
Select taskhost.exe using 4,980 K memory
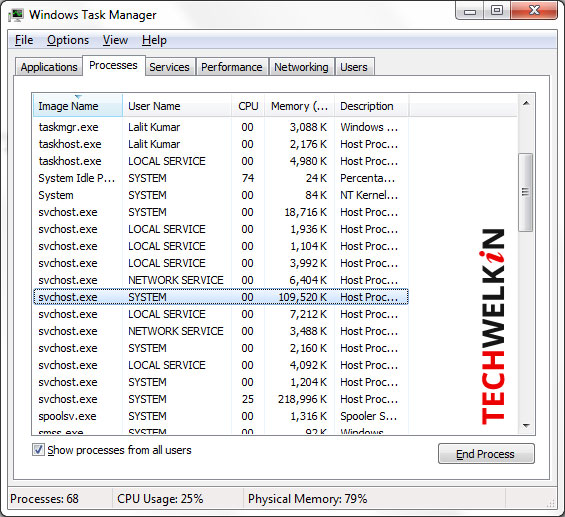pyautogui.click(x=221, y=161)
